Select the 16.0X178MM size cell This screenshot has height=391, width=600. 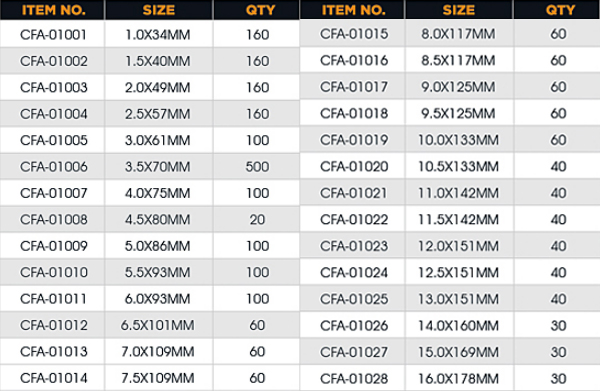458,379
